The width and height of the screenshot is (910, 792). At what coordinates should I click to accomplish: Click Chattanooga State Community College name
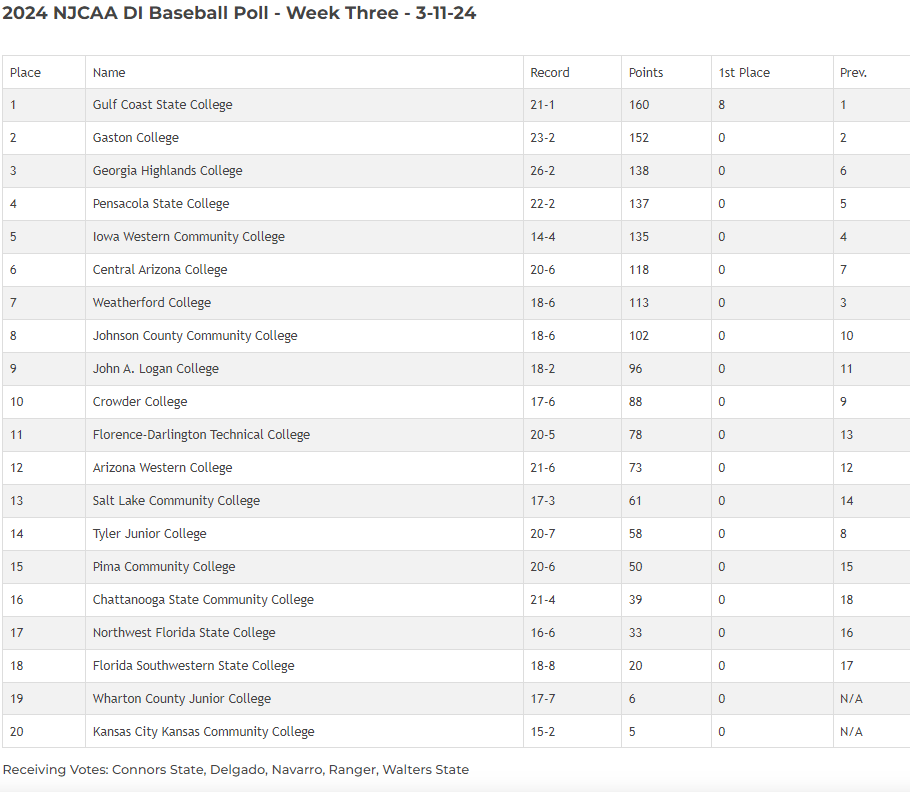tap(203, 600)
